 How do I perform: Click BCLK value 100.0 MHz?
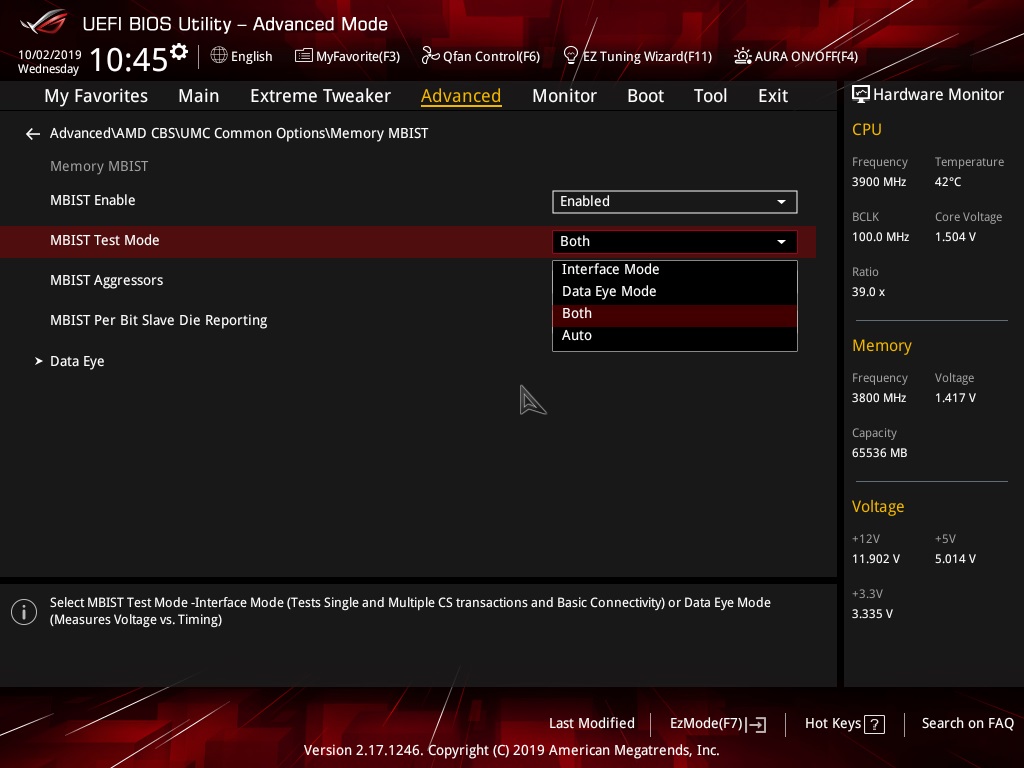(x=880, y=237)
